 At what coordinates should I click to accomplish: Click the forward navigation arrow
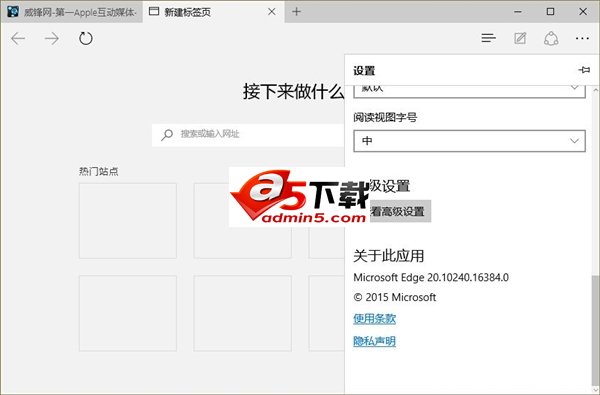click(52, 39)
